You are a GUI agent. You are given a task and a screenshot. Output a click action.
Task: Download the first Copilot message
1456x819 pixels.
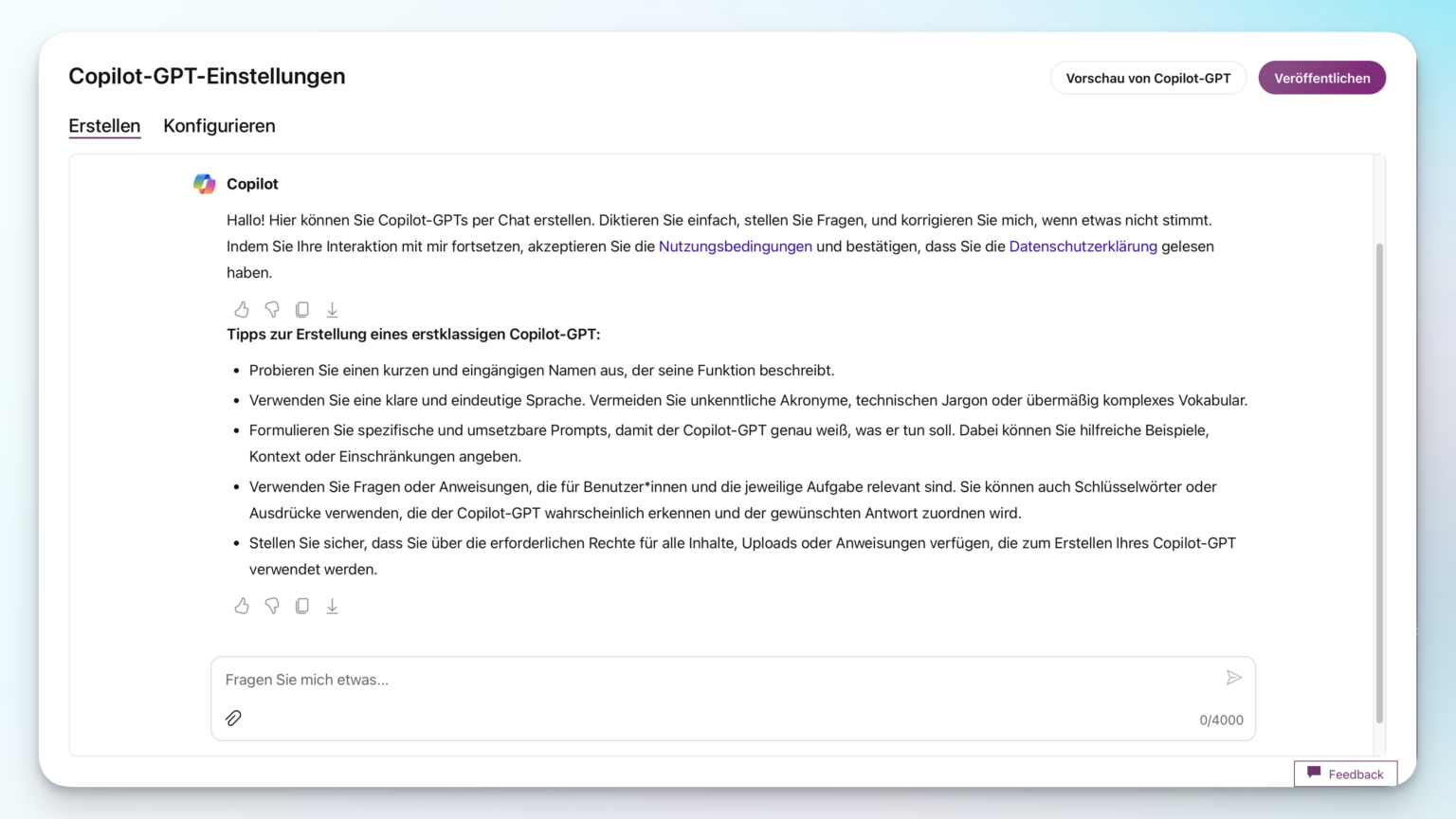tap(332, 309)
